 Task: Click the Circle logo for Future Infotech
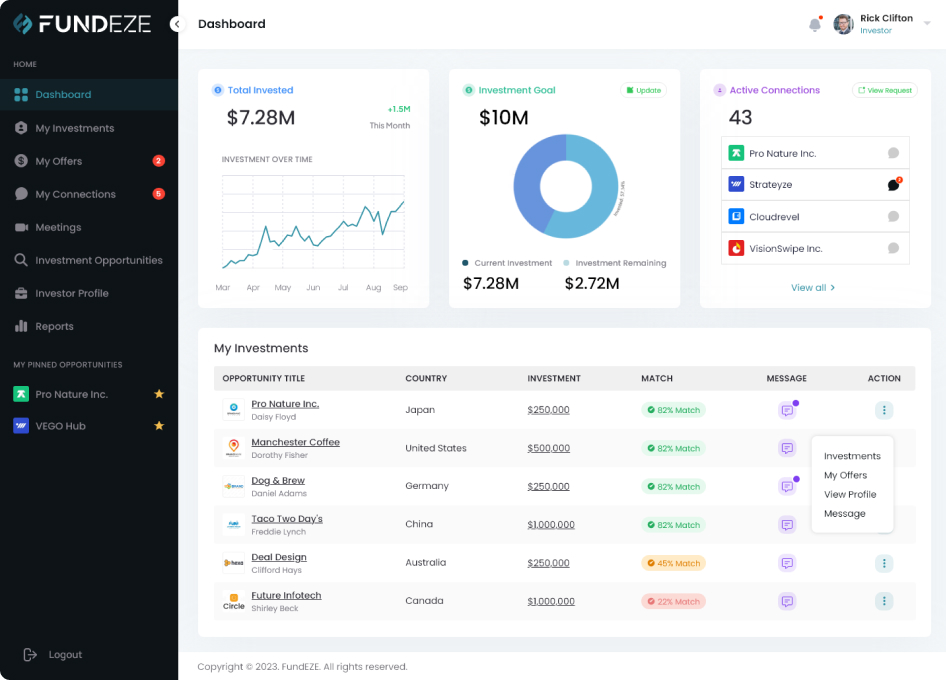click(232, 600)
